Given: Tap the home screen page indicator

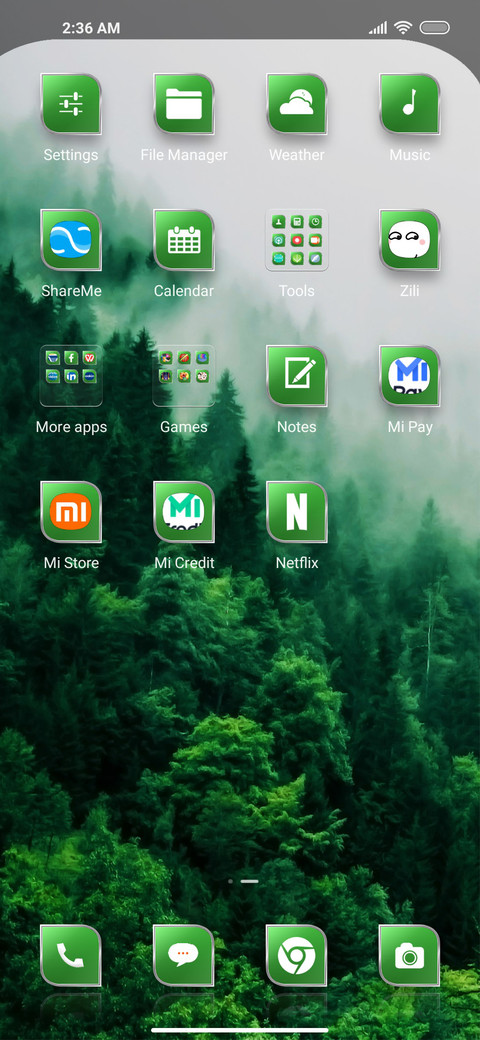Looking at the screenshot, I should [x=243, y=881].
